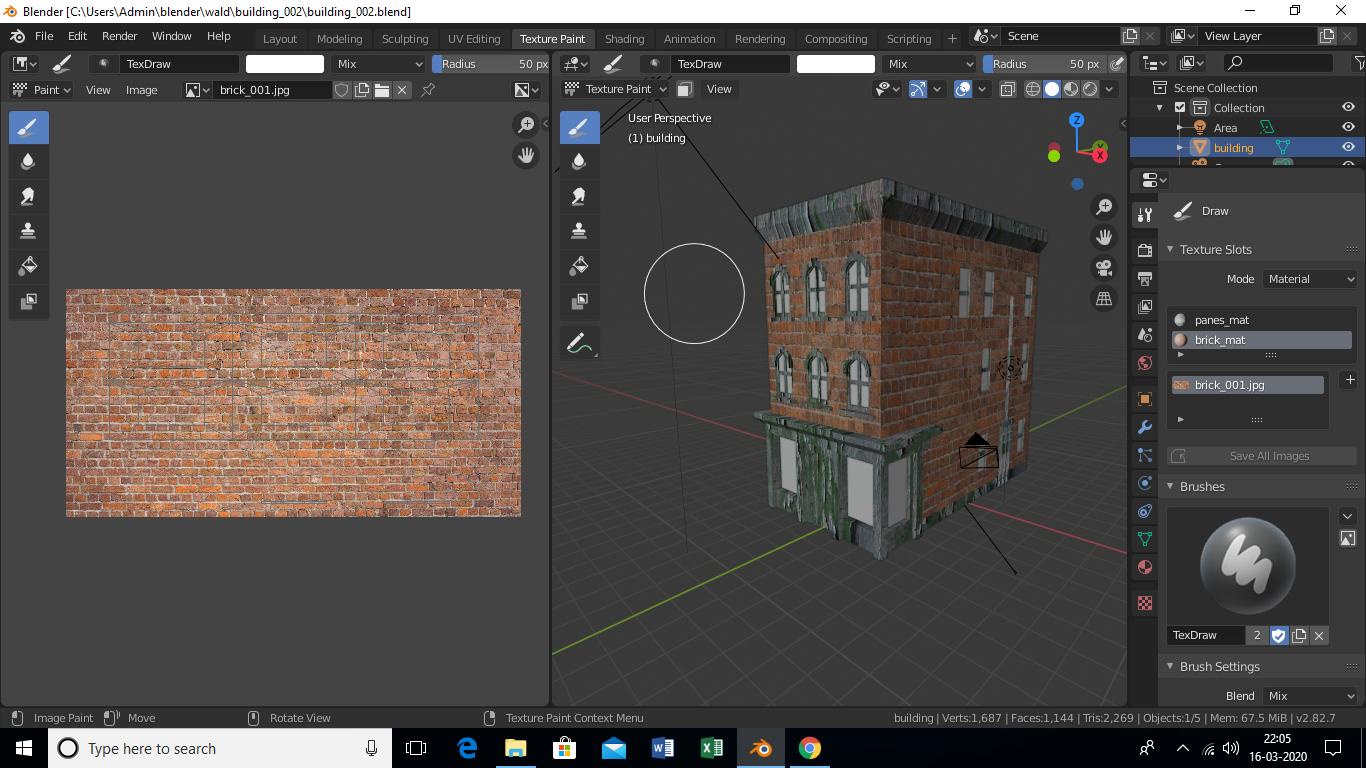Click the zoom icon in the image editor
This screenshot has width=1366, height=768.
coord(526,125)
